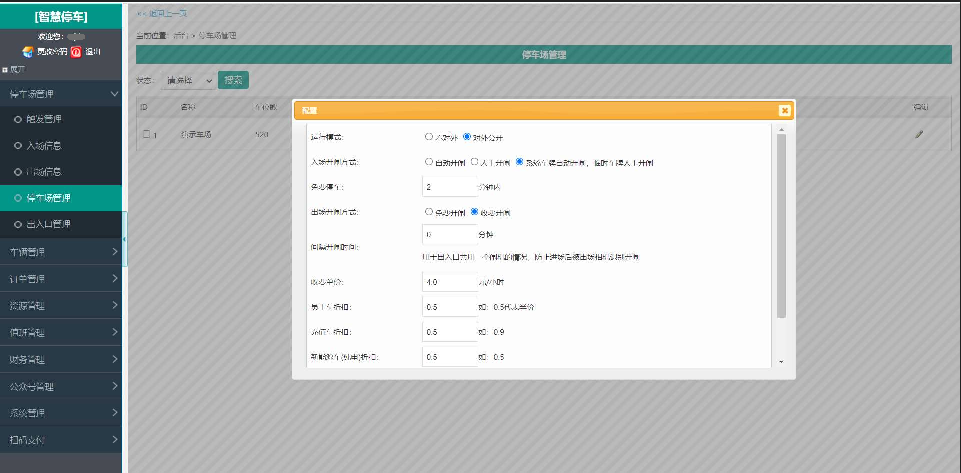Expand the 资源管理 sidebar section
This screenshot has height=473, width=961.
pyautogui.click(x=61, y=305)
